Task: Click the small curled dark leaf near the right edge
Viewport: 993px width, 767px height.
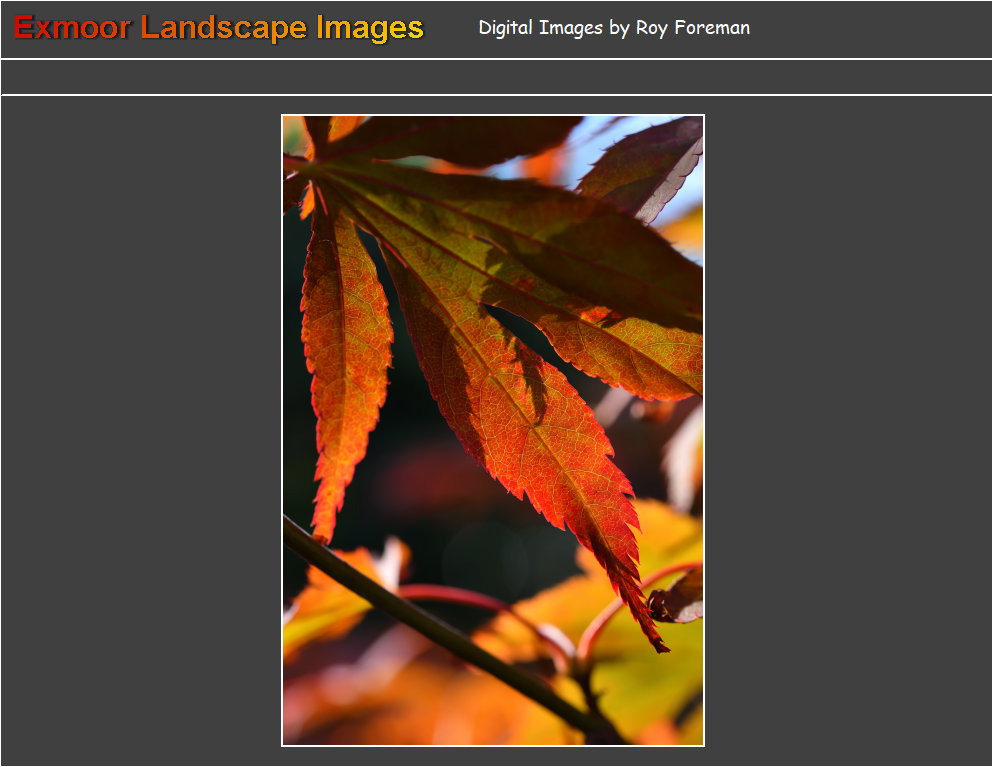Action: pos(678,600)
